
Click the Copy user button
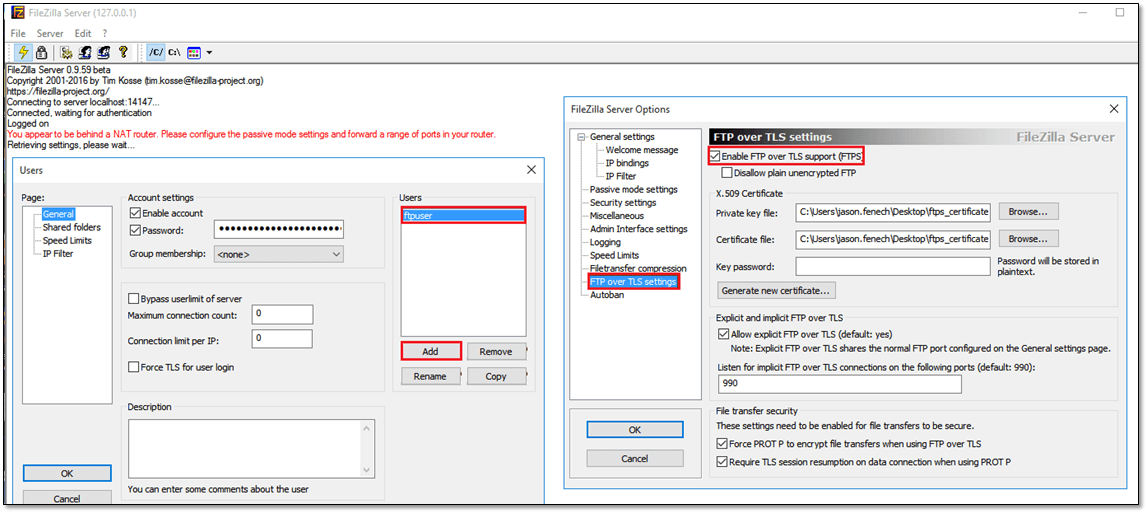[496, 376]
